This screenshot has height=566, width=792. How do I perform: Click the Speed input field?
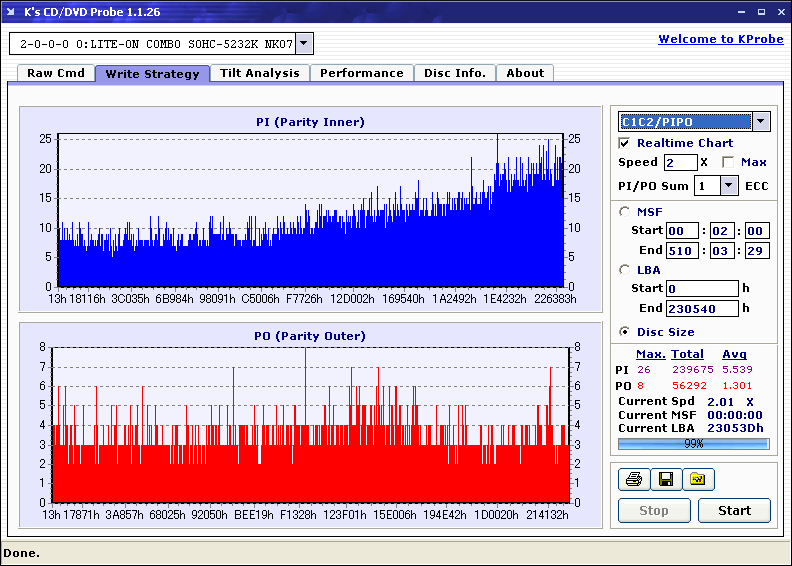680,162
